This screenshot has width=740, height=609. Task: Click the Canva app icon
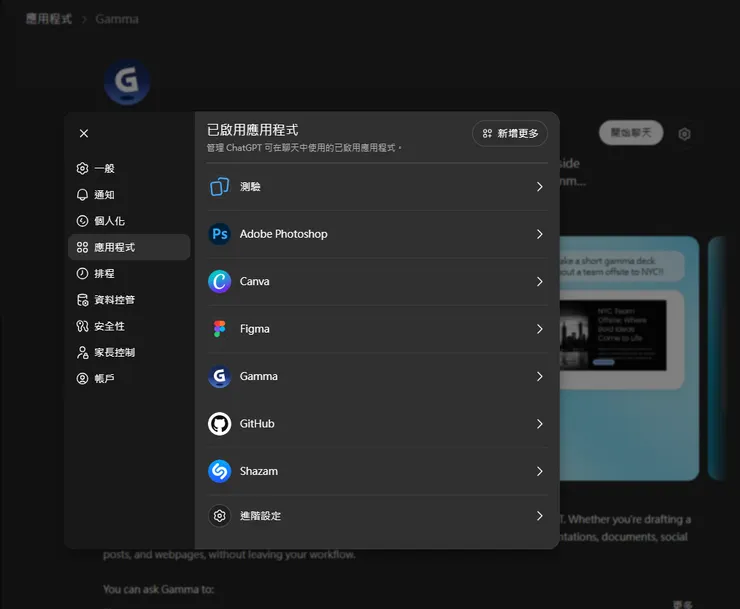click(x=219, y=281)
